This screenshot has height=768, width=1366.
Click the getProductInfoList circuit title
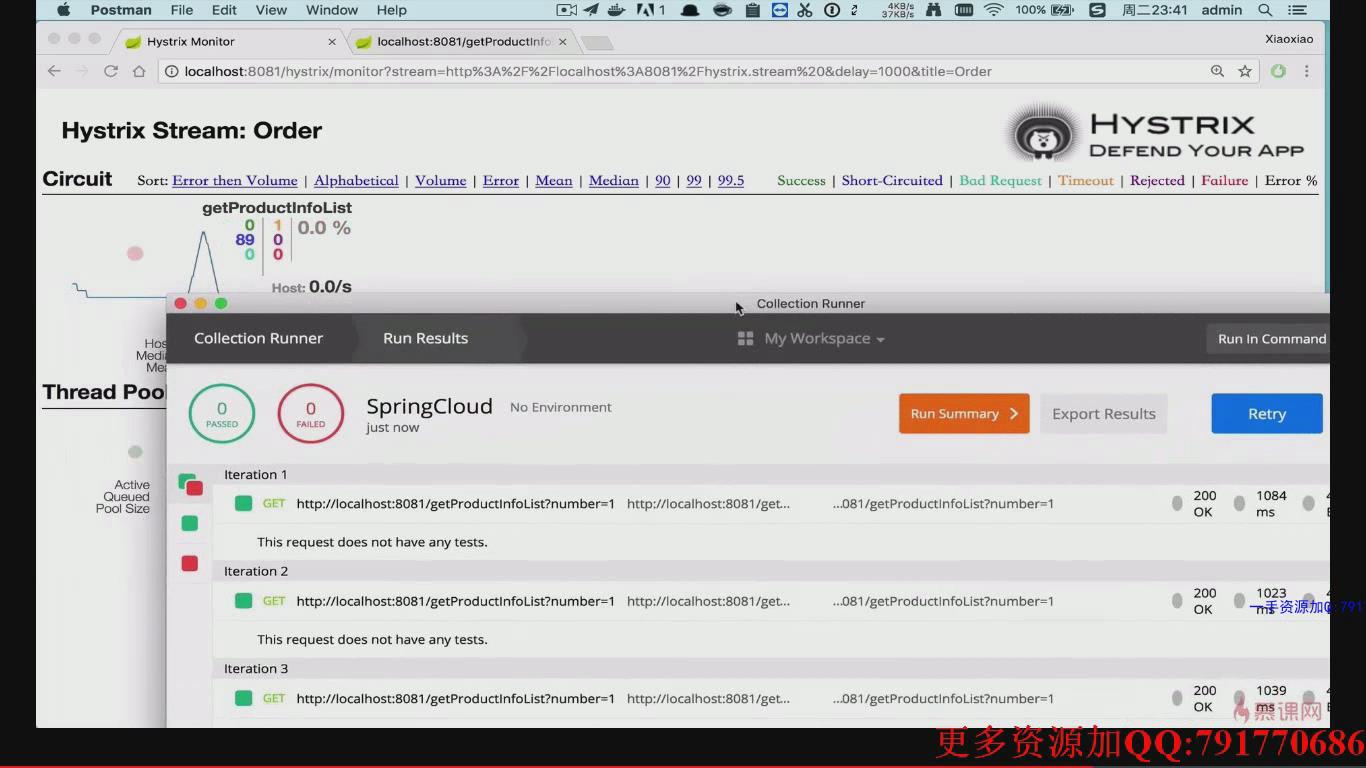pos(277,208)
